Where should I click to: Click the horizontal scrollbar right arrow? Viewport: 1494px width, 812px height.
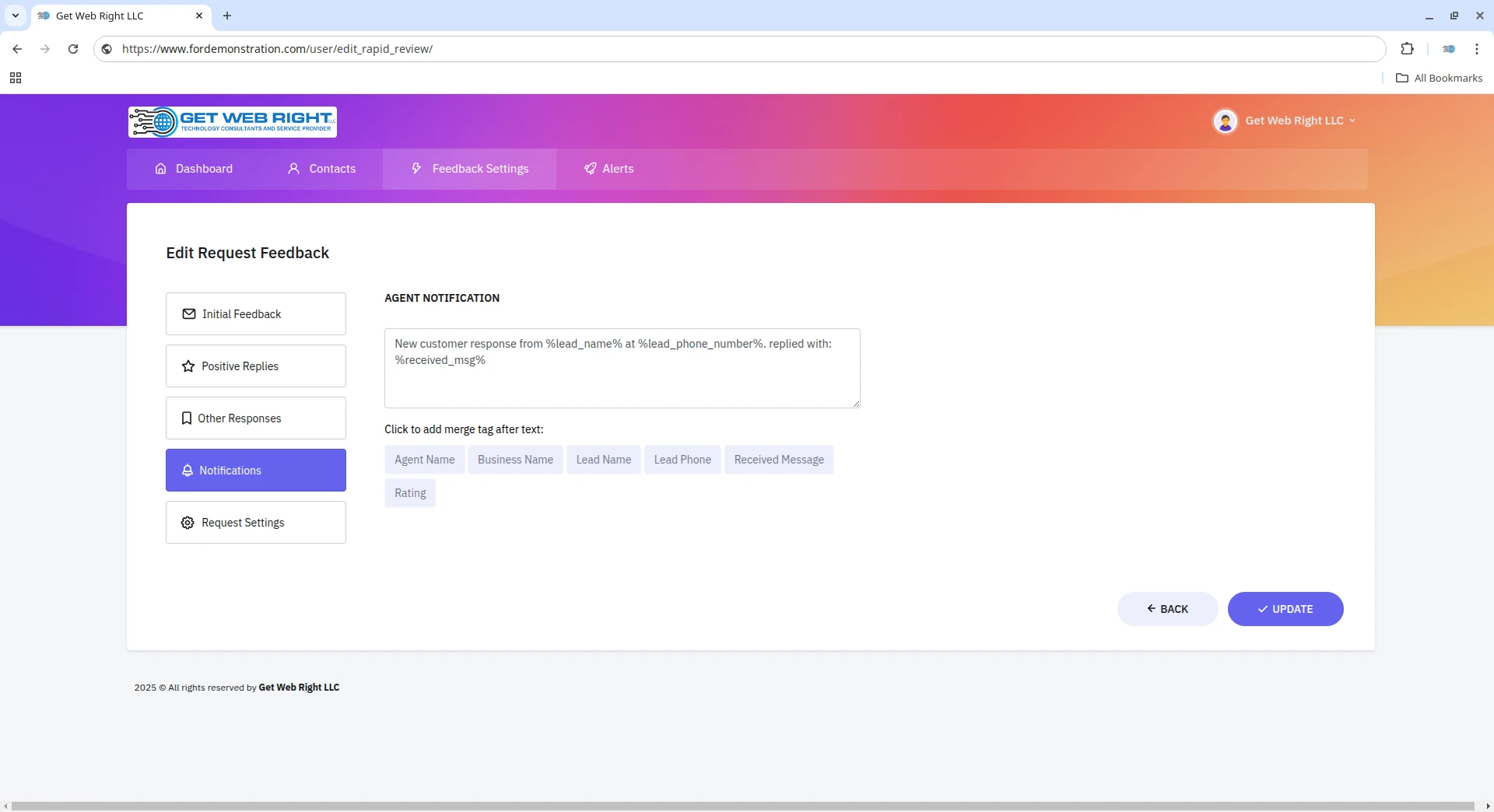click(1487, 807)
